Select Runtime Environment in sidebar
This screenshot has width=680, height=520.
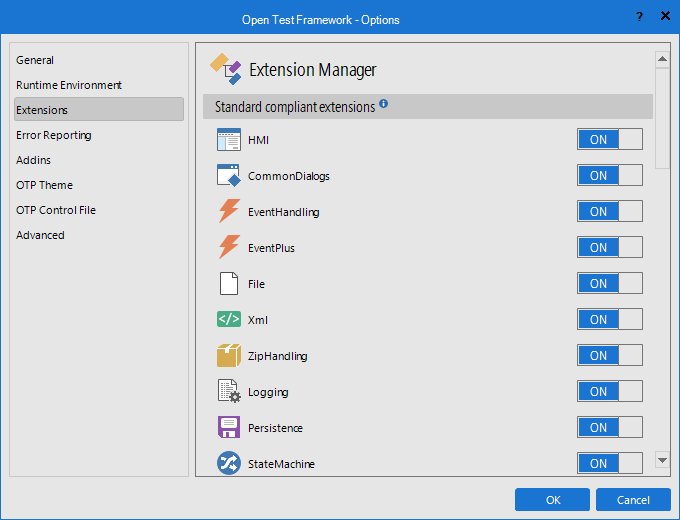coord(99,85)
